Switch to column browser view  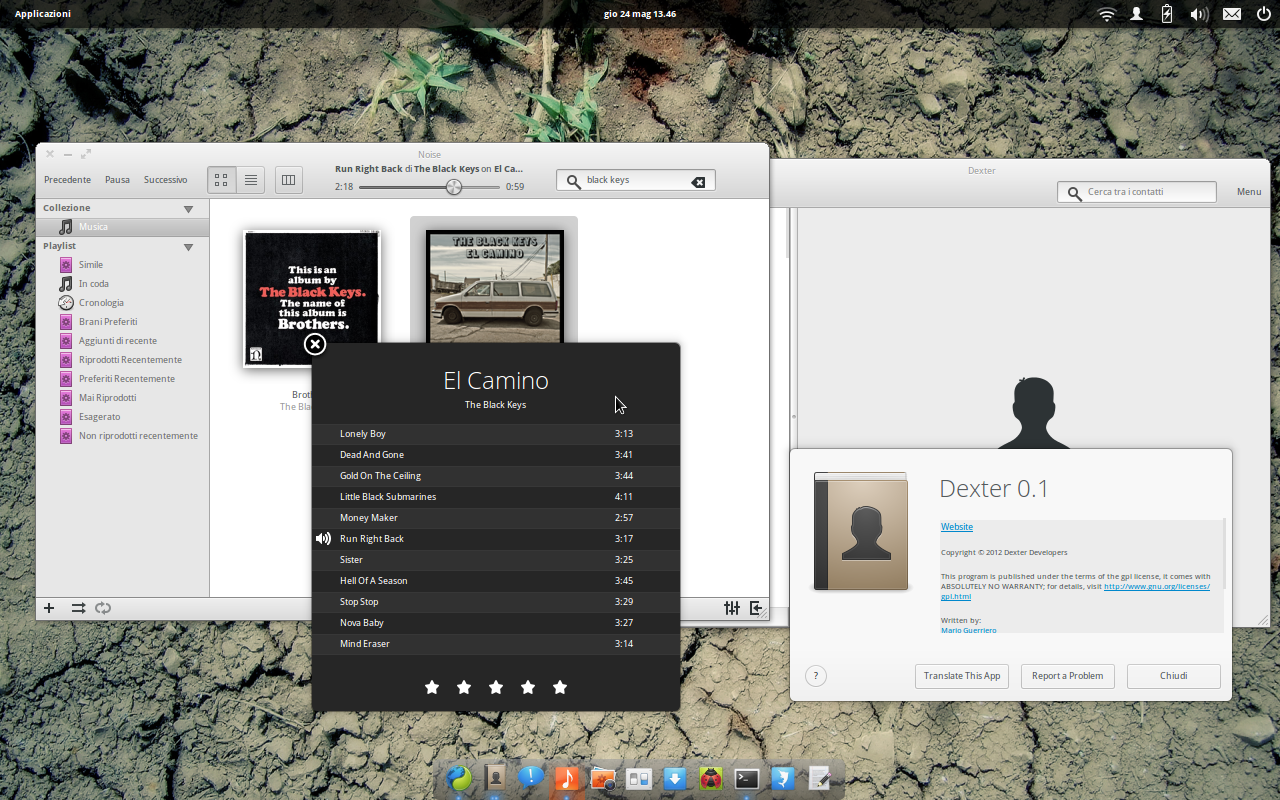point(289,180)
